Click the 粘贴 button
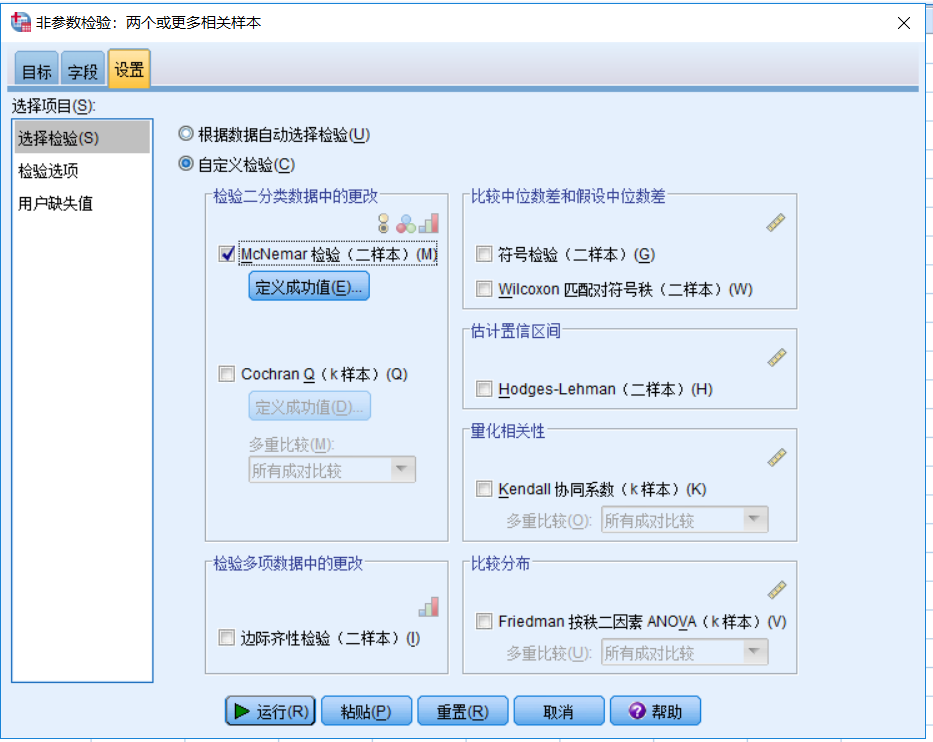The width and height of the screenshot is (933, 742). (366, 710)
